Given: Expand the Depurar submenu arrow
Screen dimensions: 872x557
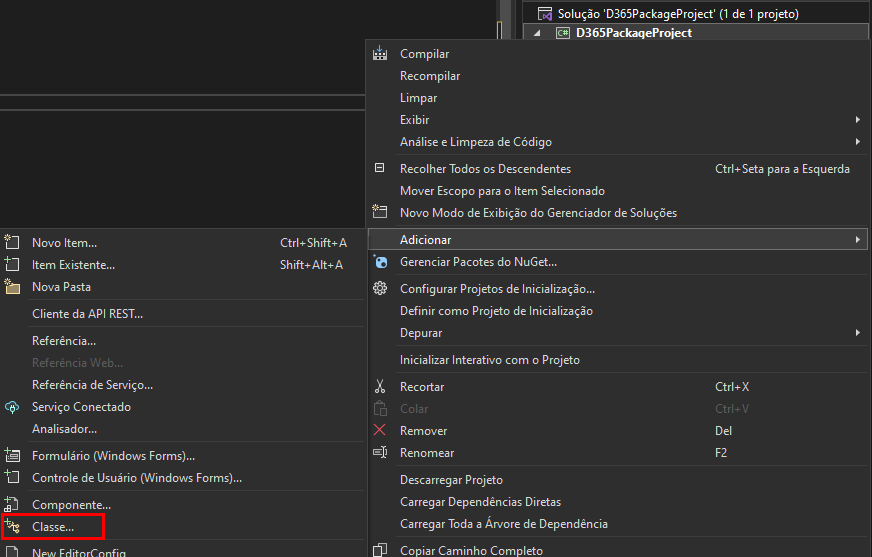Looking at the screenshot, I should pos(857,333).
